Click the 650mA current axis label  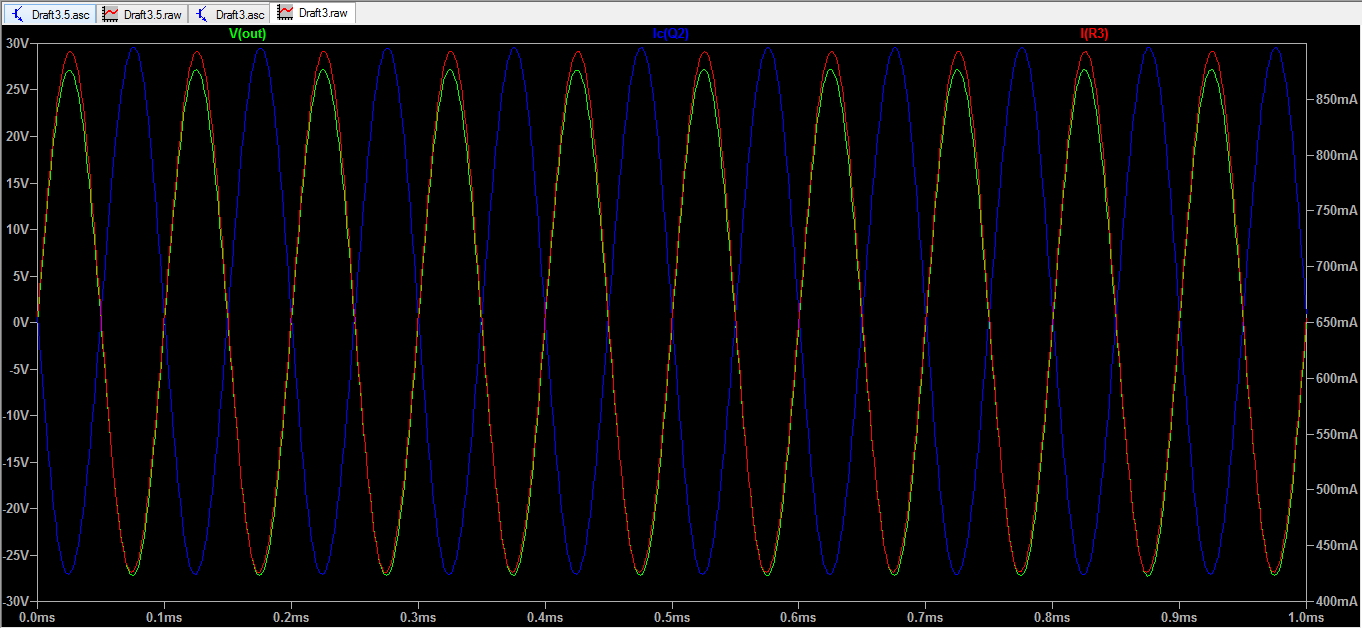(x=1336, y=323)
